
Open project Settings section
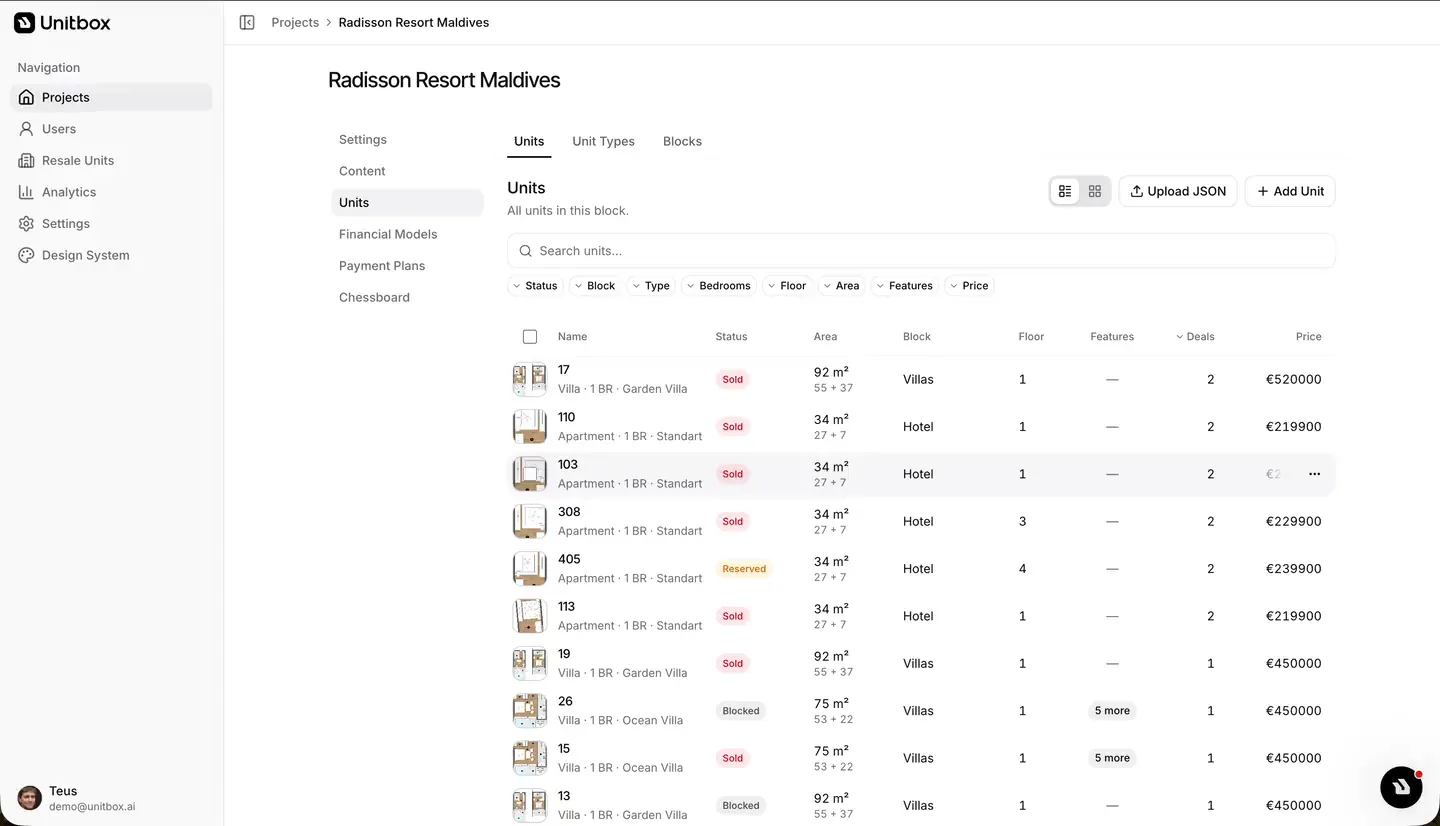407,140
